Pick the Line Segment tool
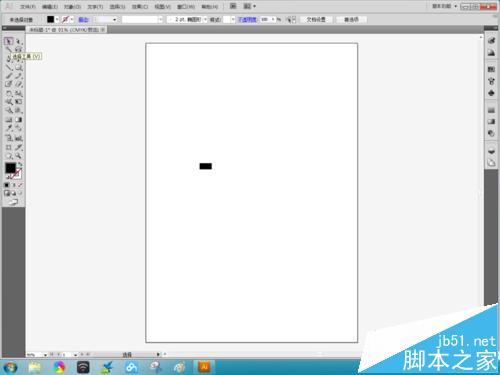 (x=9, y=67)
